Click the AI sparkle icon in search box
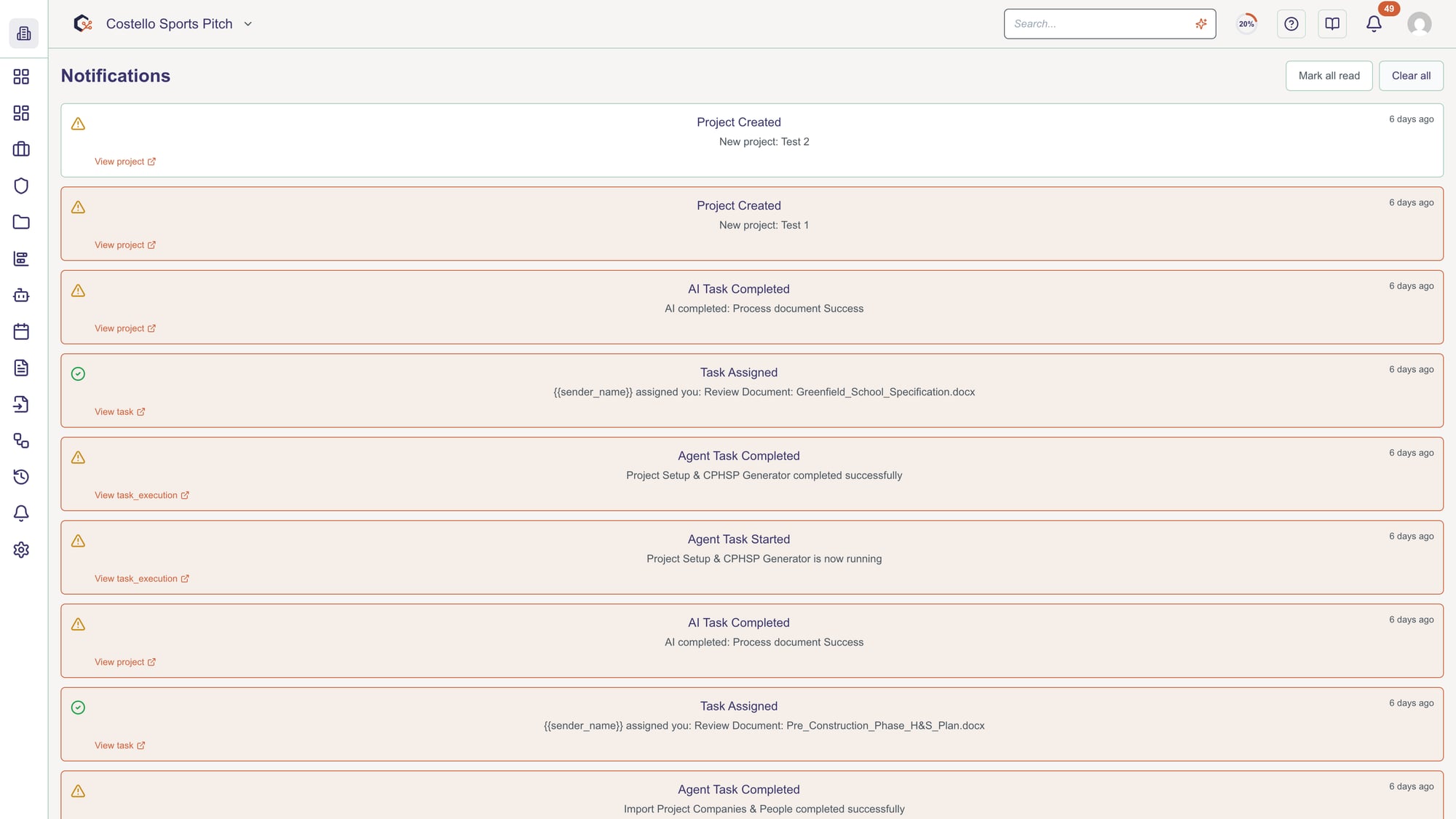Viewport: 1456px width, 819px height. tap(1200, 24)
